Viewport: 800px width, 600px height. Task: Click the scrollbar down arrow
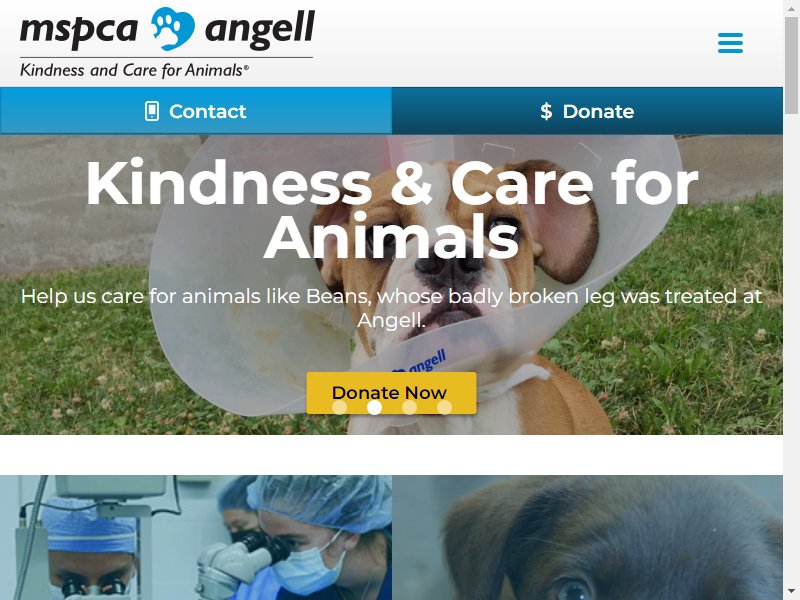point(791,593)
